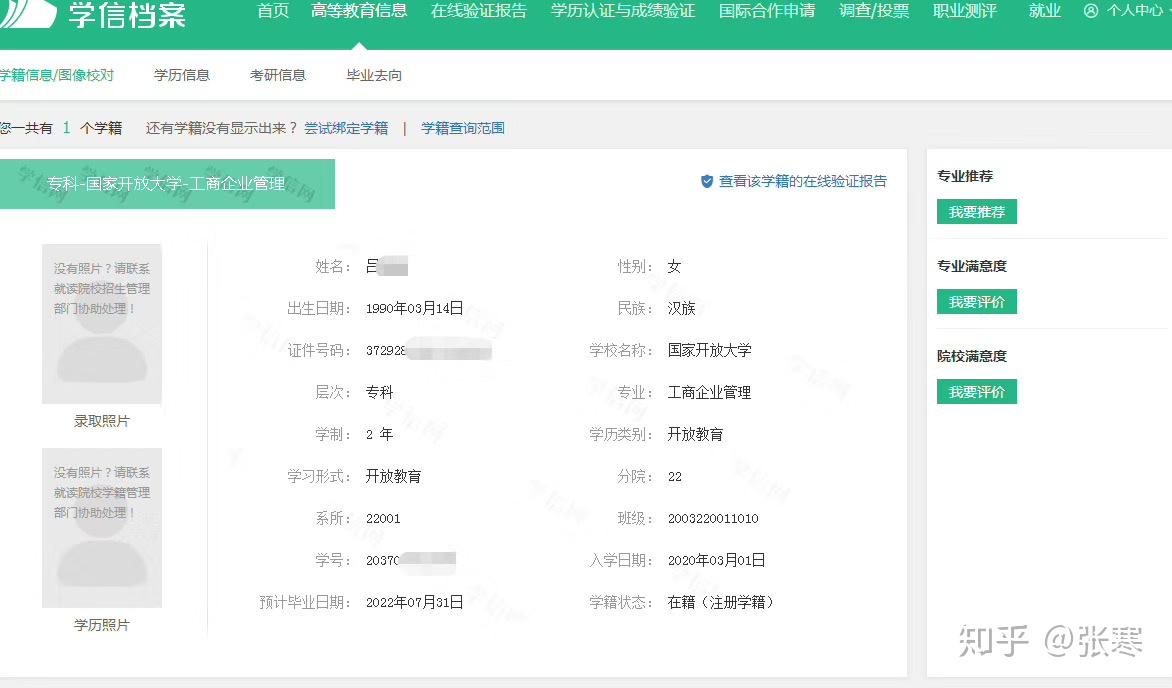Click the 学历类别 value 开放教育
Screen dimensions: 1172x688
point(695,434)
